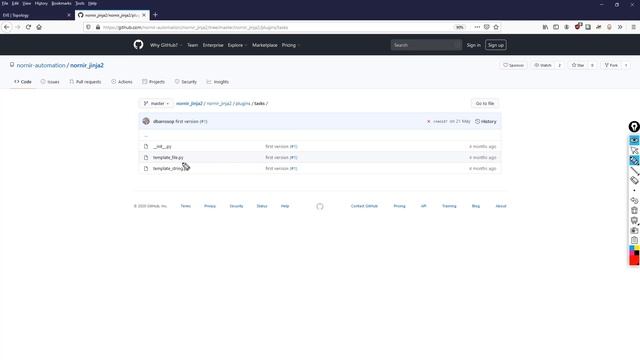Open the Bookmarks menu
This screenshot has height=360, width=640.
61,3
